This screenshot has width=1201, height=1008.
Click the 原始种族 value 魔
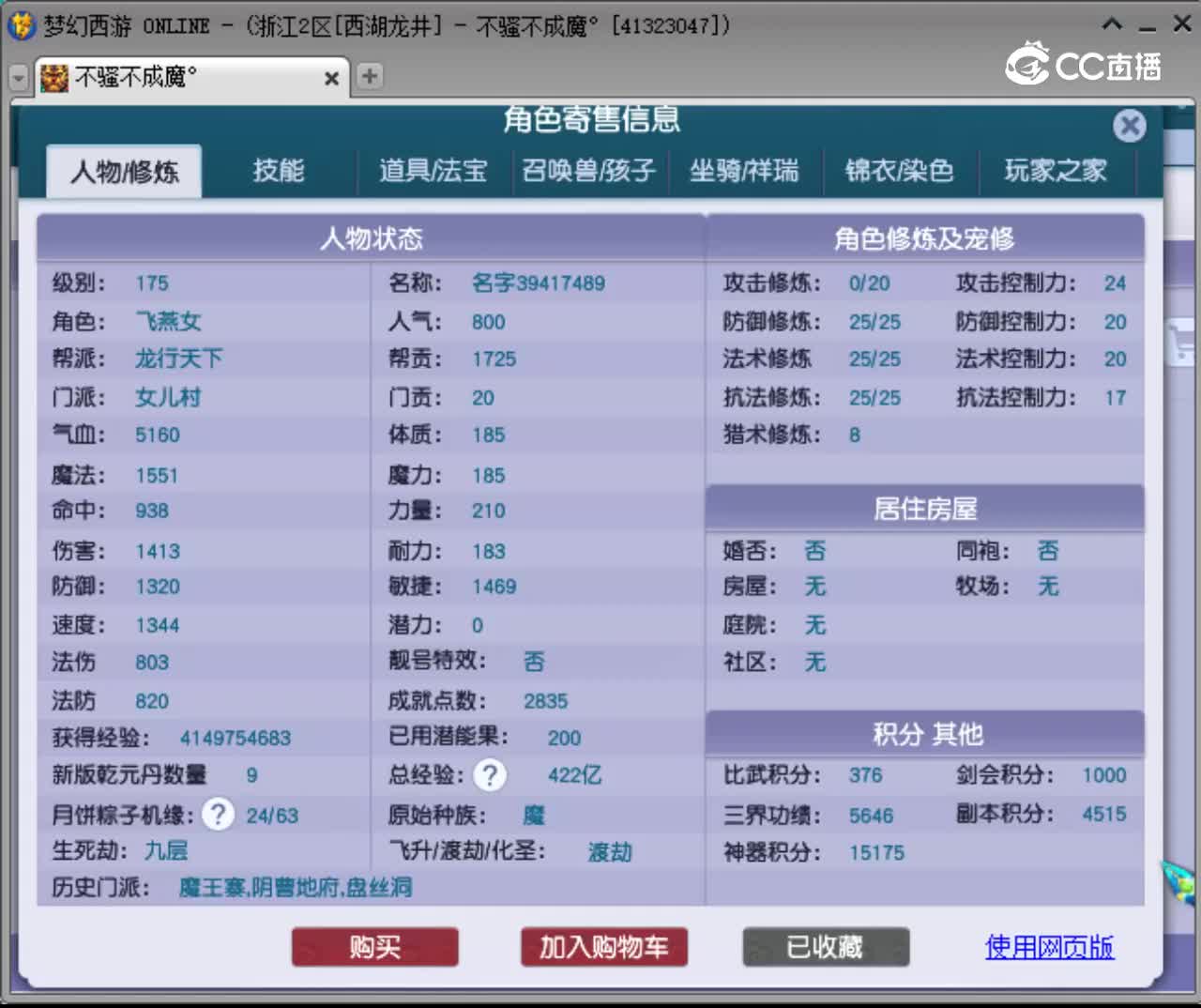[534, 815]
